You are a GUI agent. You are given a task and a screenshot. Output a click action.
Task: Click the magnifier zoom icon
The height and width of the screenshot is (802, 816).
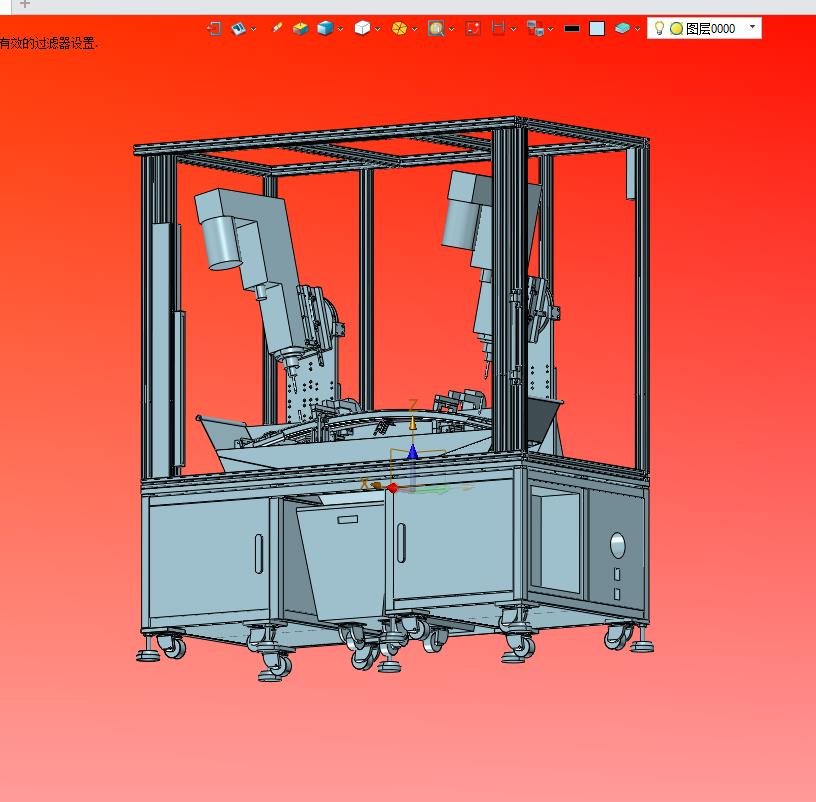tap(436, 28)
